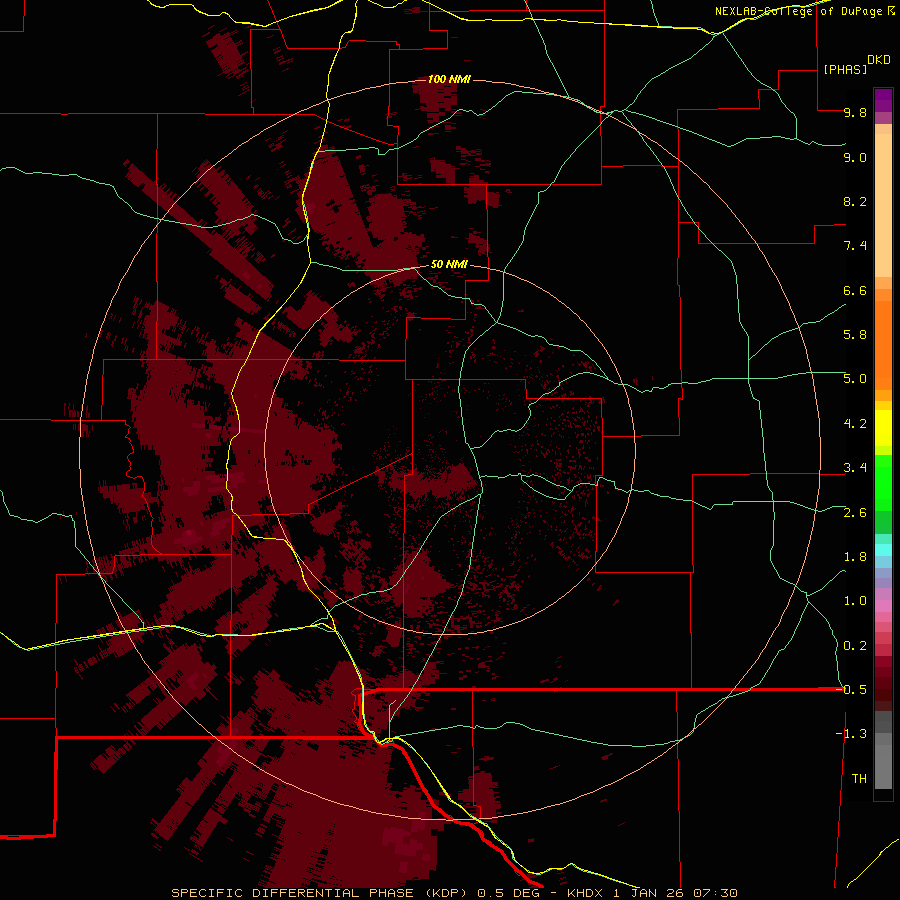
Task: Click the 5.8 legend value
Action: pos(855,335)
